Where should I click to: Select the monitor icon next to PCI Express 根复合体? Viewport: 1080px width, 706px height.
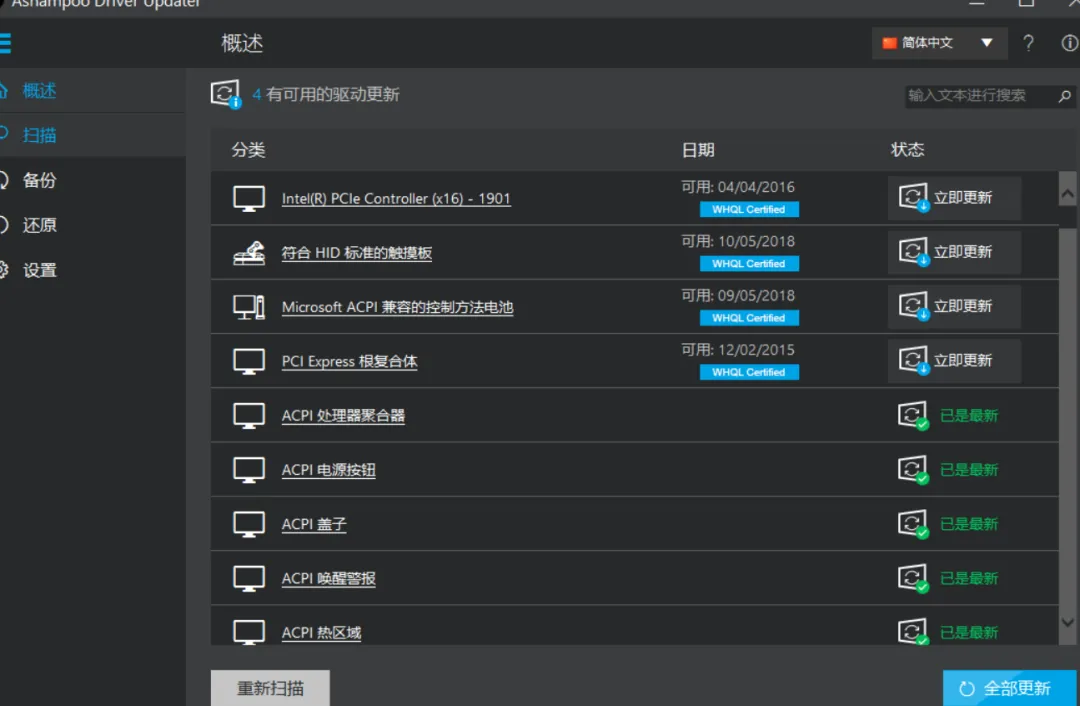click(x=249, y=360)
